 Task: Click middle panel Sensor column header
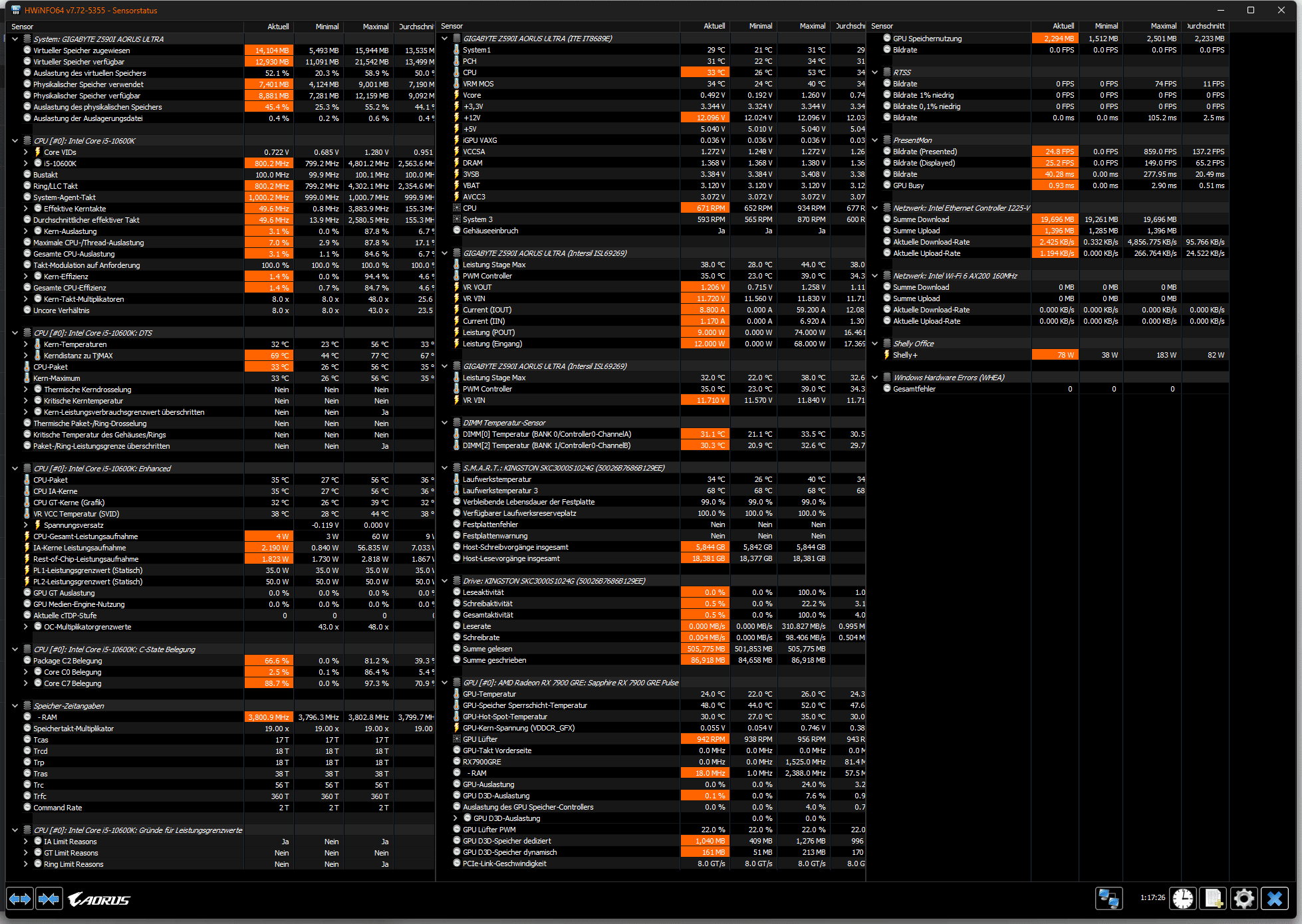point(558,26)
